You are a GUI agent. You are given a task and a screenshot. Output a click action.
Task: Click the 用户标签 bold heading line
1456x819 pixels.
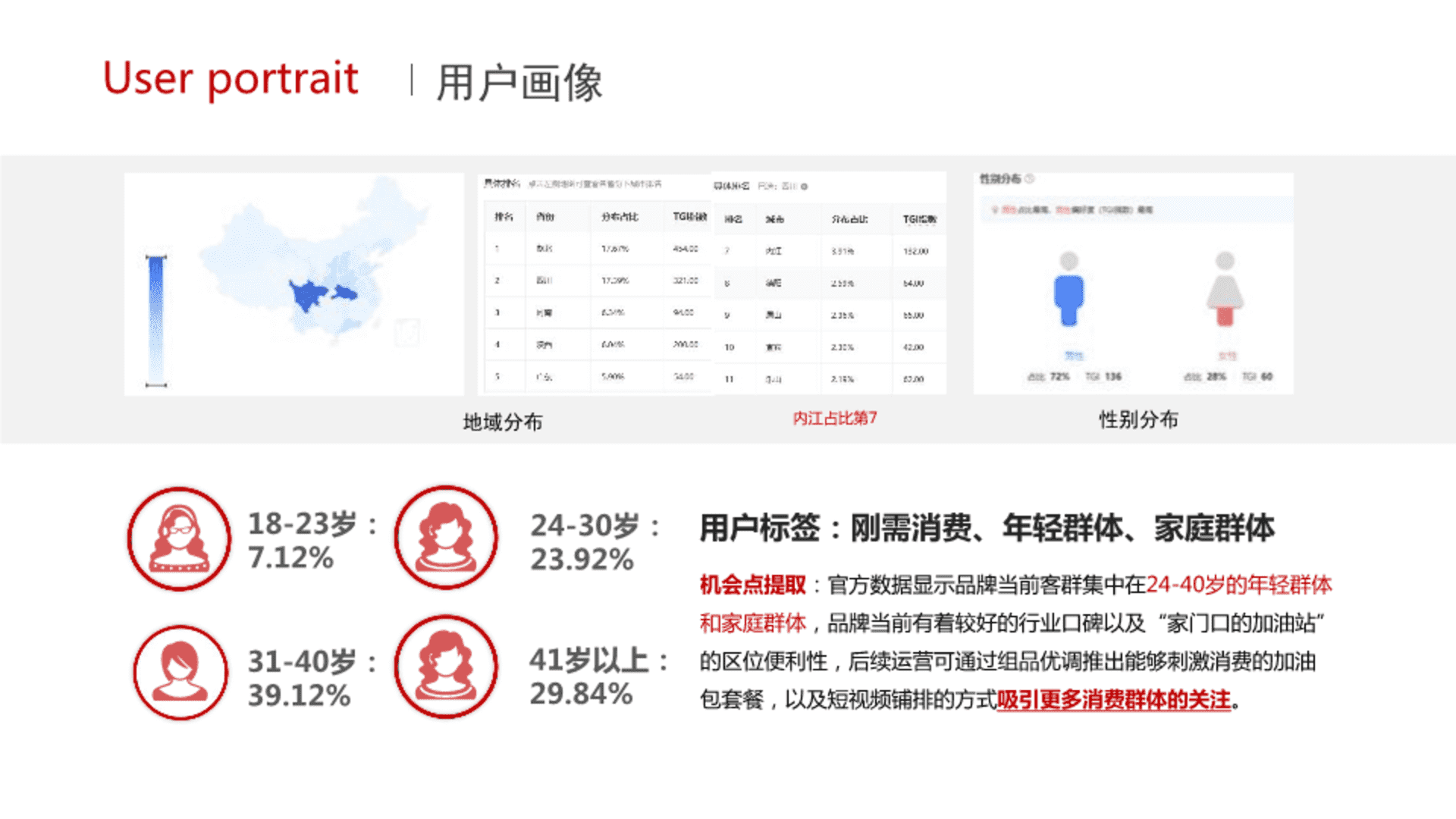pyautogui.click(x=987, y=527)
